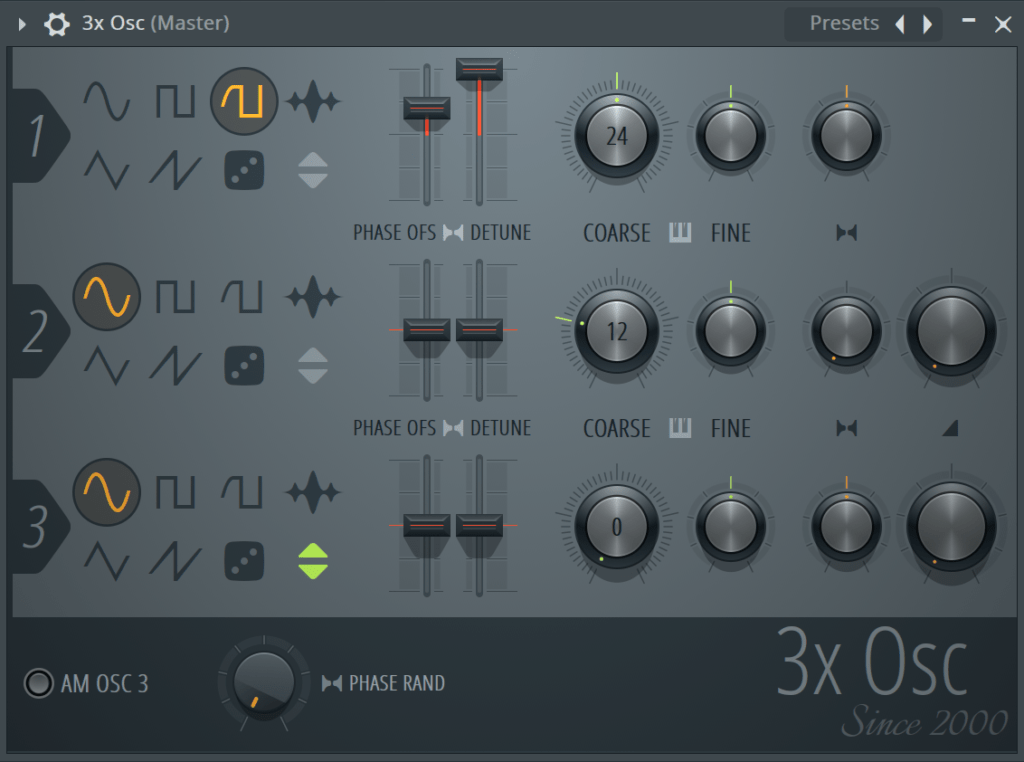Select sine wave shape for oscillator 3

[x=106, y=492]
